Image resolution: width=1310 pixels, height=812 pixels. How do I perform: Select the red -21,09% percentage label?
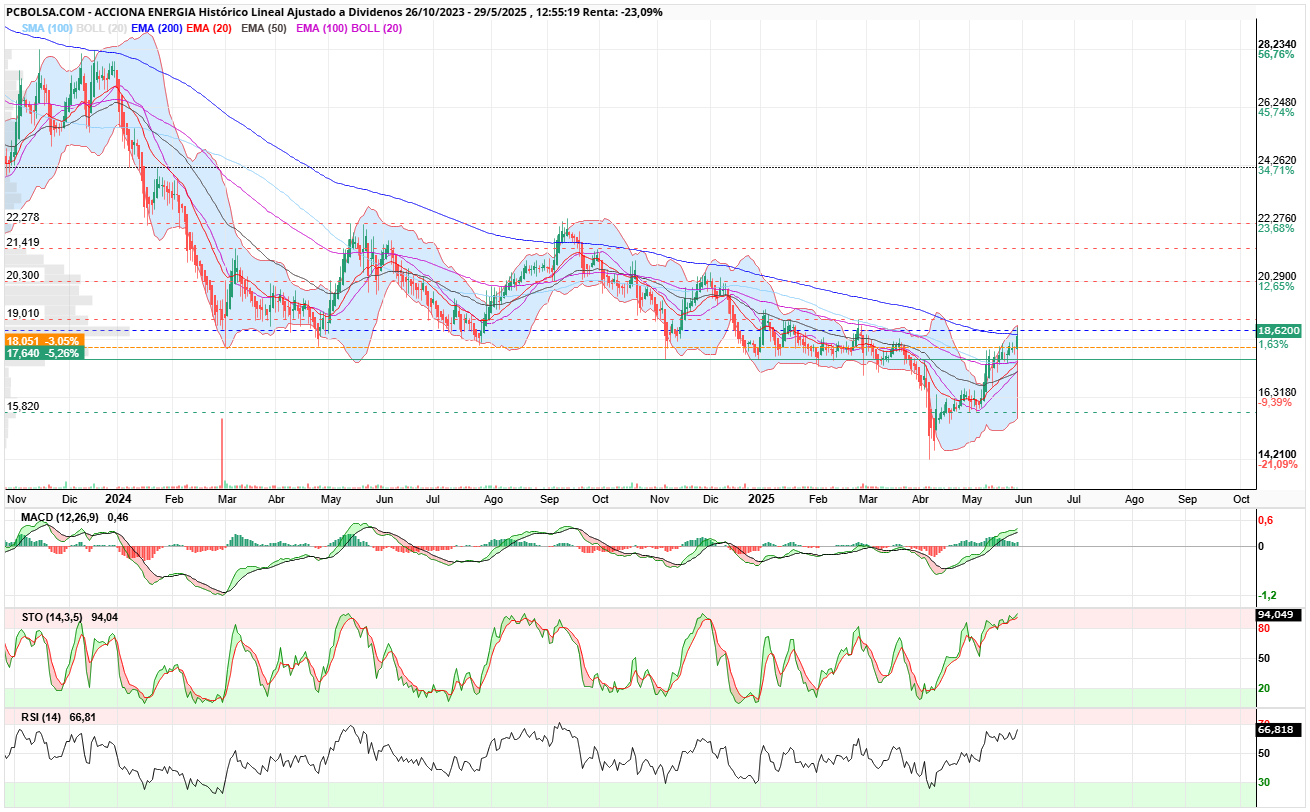pos(1277,464)
